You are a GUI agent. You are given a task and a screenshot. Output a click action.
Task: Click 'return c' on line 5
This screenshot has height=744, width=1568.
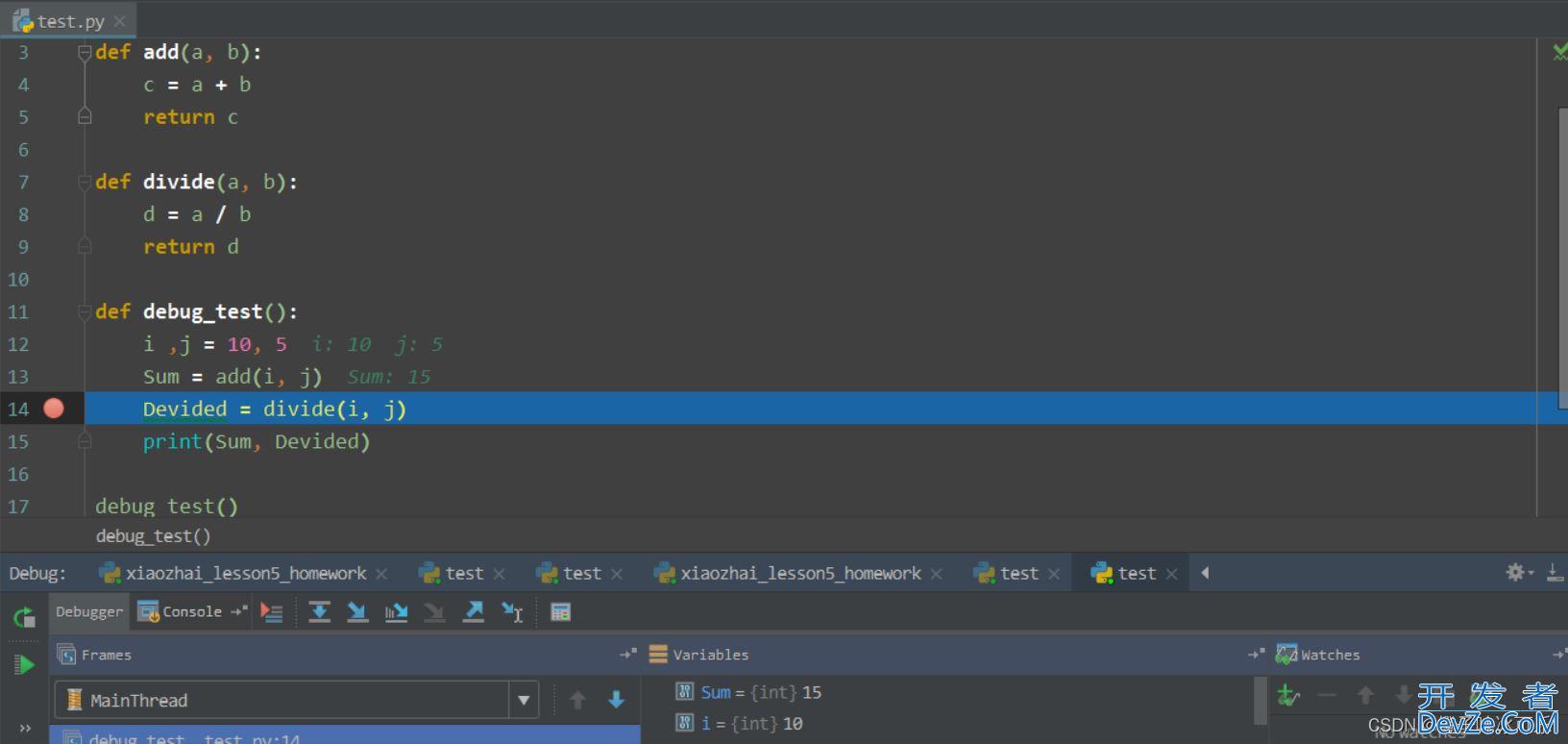190,116
